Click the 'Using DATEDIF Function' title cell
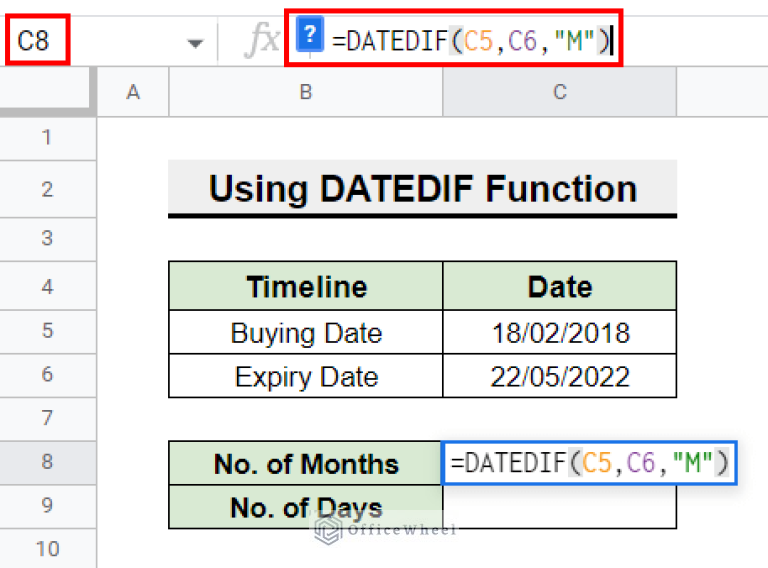 pos(423,189)
